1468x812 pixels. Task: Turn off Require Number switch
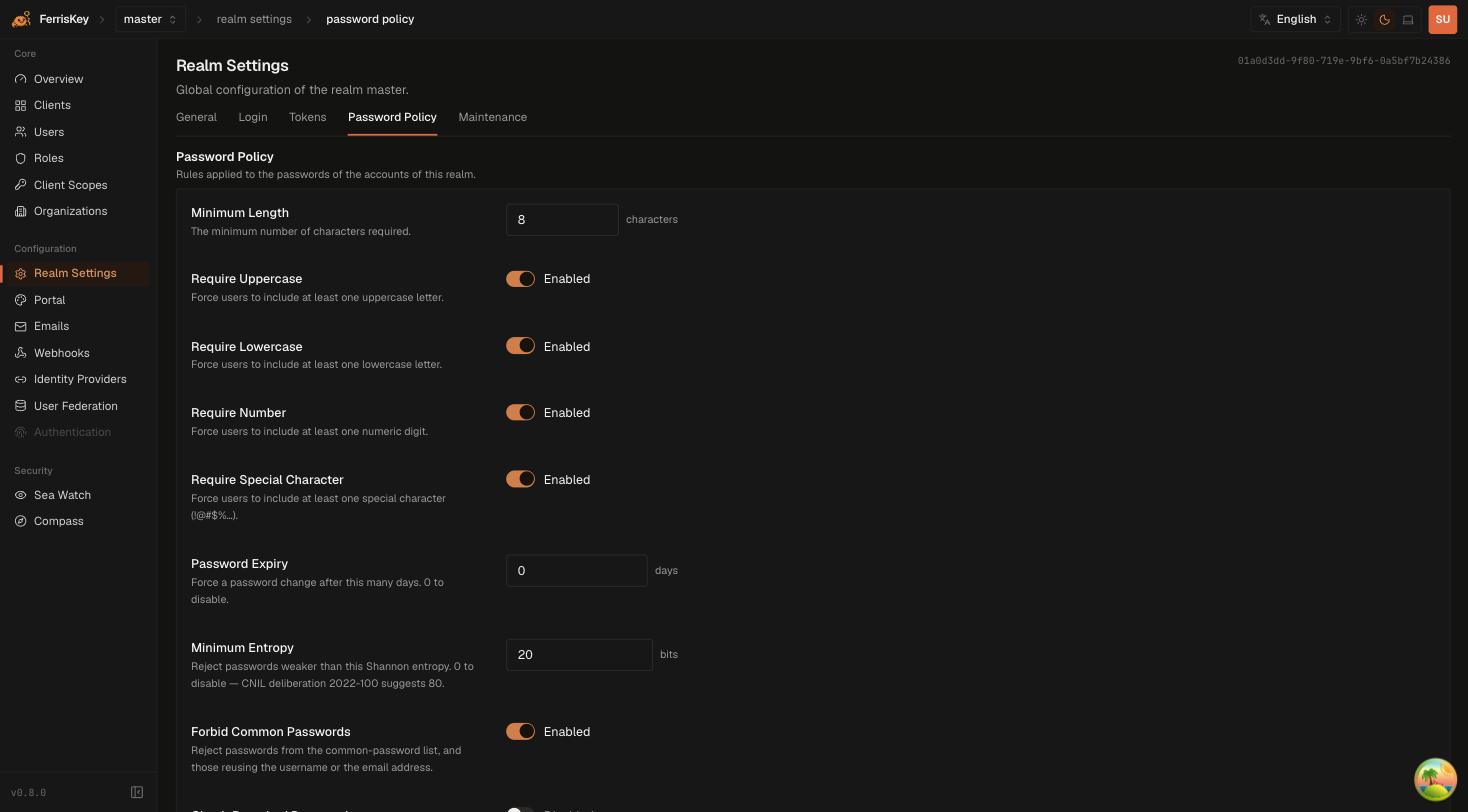pos(520,413)
